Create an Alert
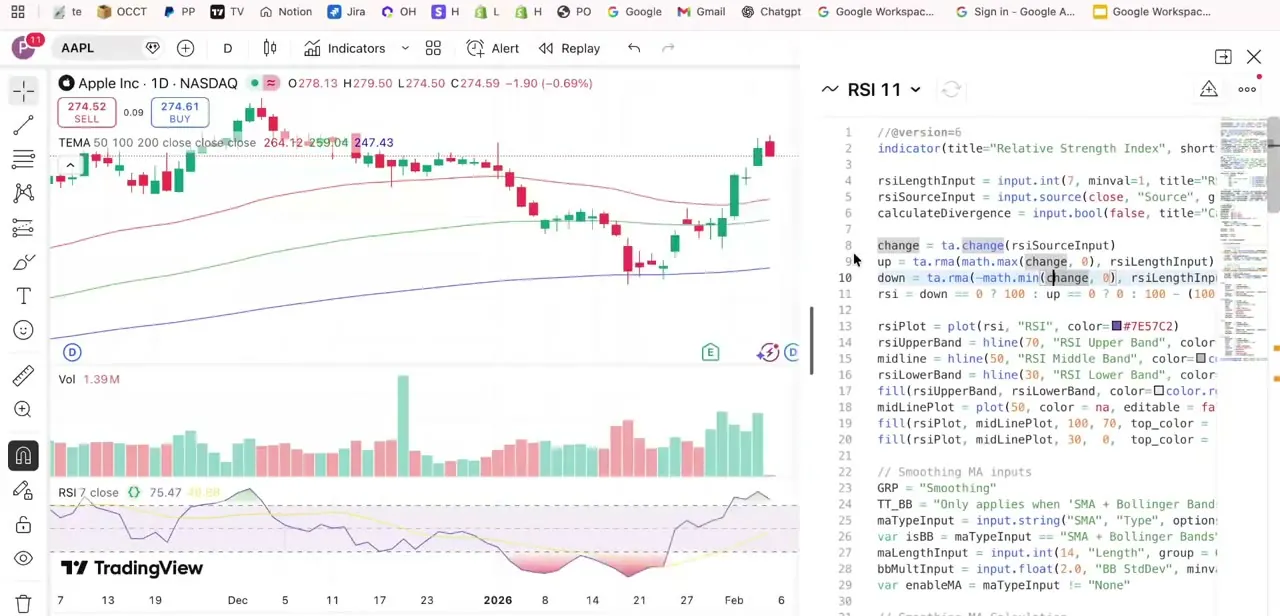The image size is (1280, 616). pos(493,48)
